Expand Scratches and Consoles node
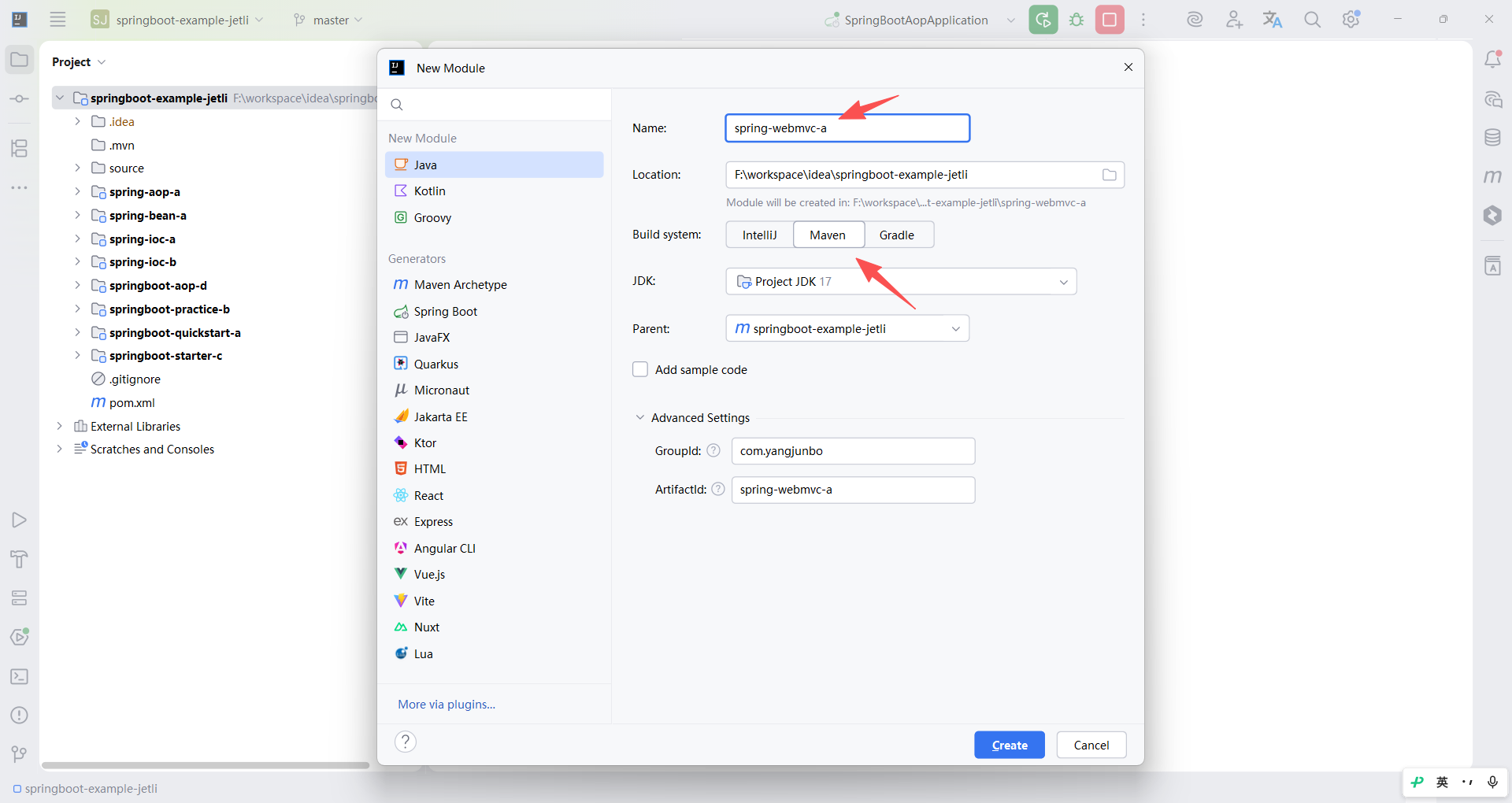Image resolution: width=1512 pixels, height=803 pixels. [59, 449]
